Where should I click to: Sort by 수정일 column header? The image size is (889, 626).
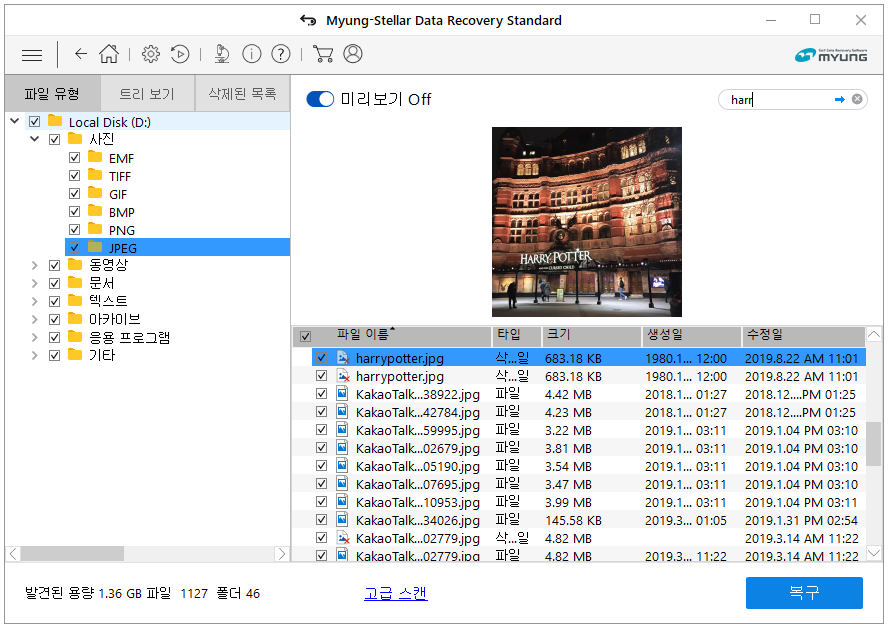point(803,336)
